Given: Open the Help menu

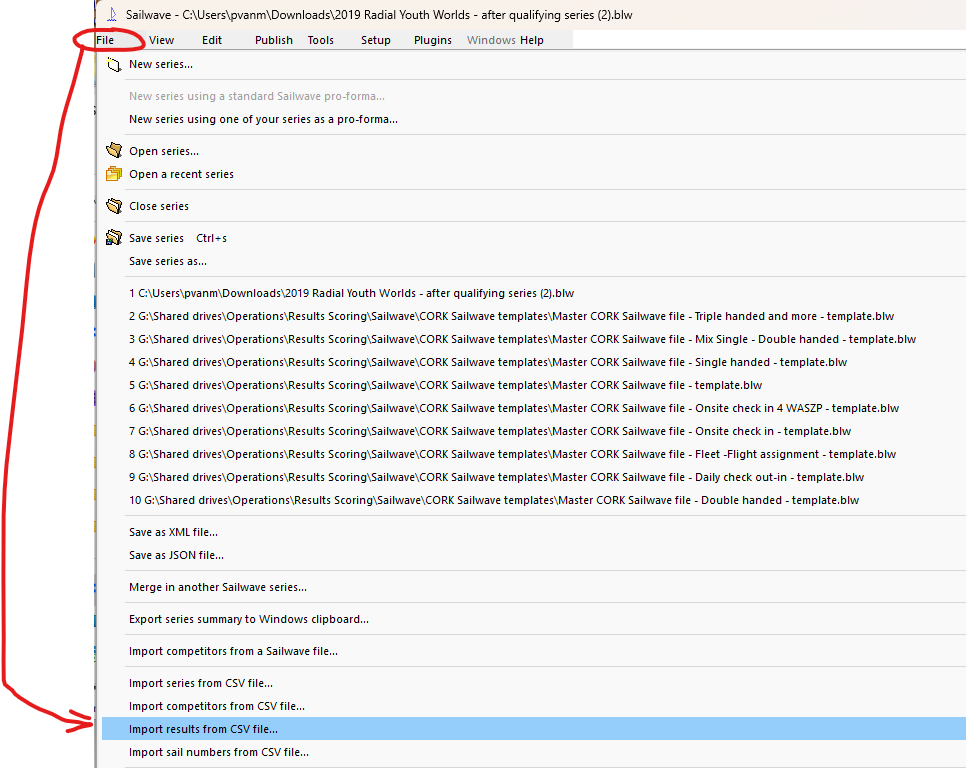Looking at the screenshot, I should click(x=532, y=40).
